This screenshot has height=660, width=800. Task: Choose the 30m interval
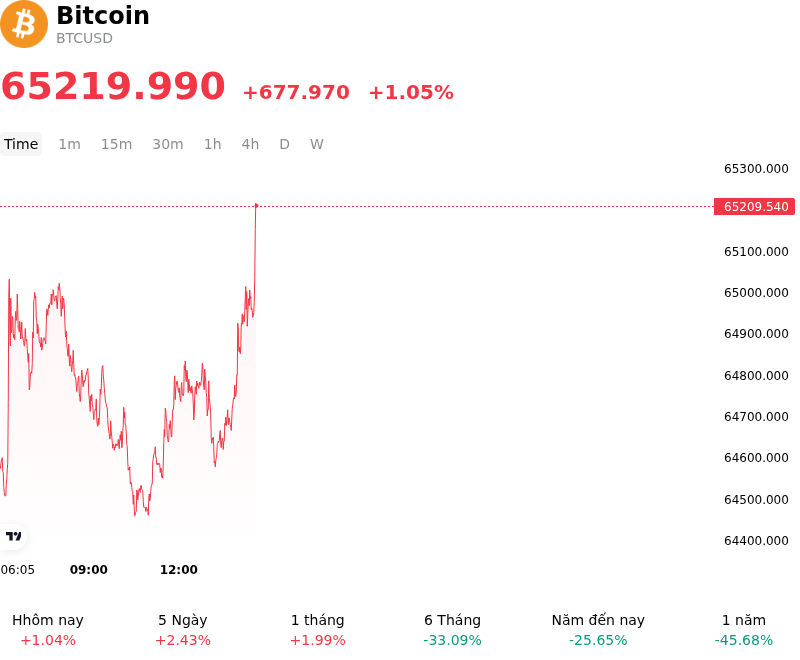click(168, 144)
